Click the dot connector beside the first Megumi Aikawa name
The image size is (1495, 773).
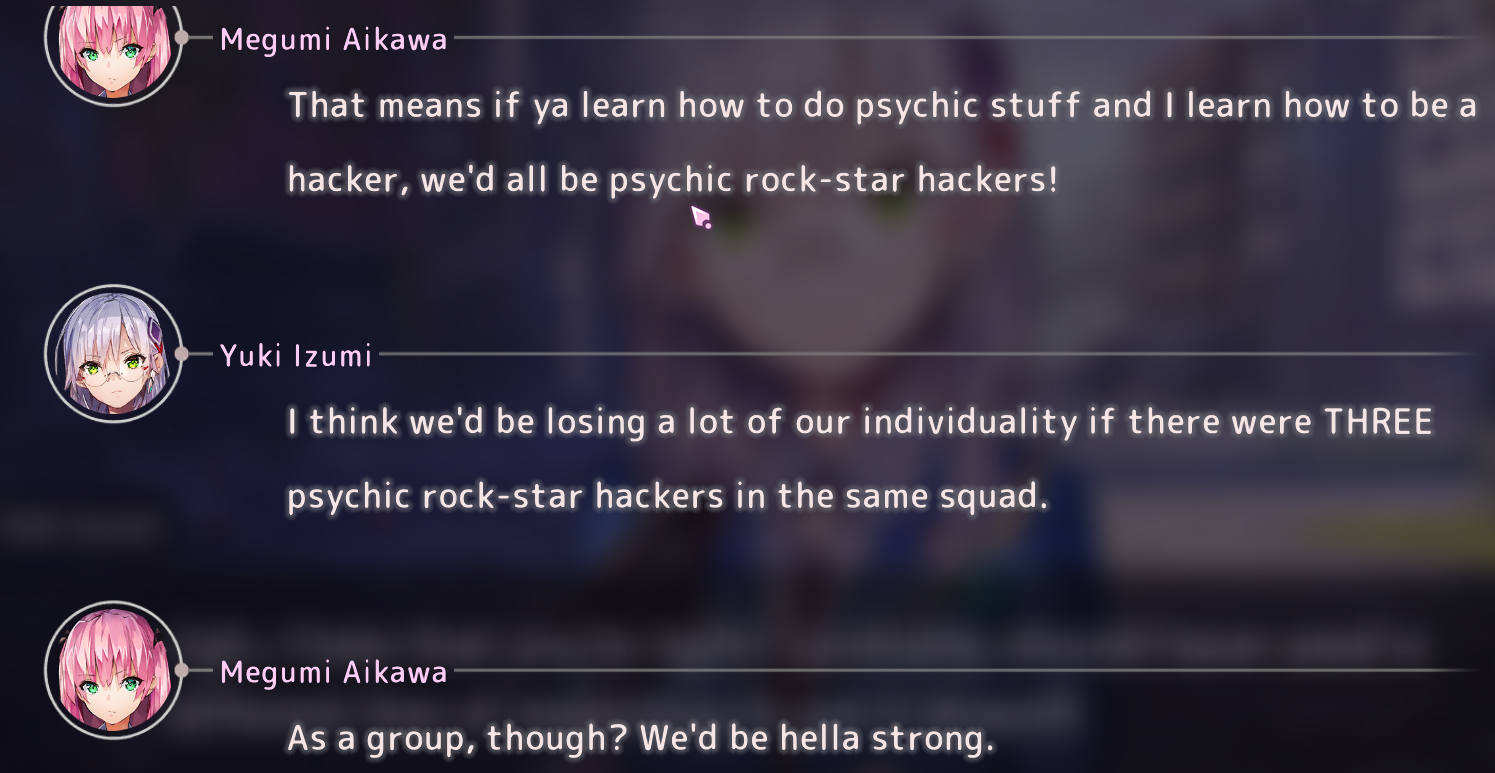click(182, 38)
